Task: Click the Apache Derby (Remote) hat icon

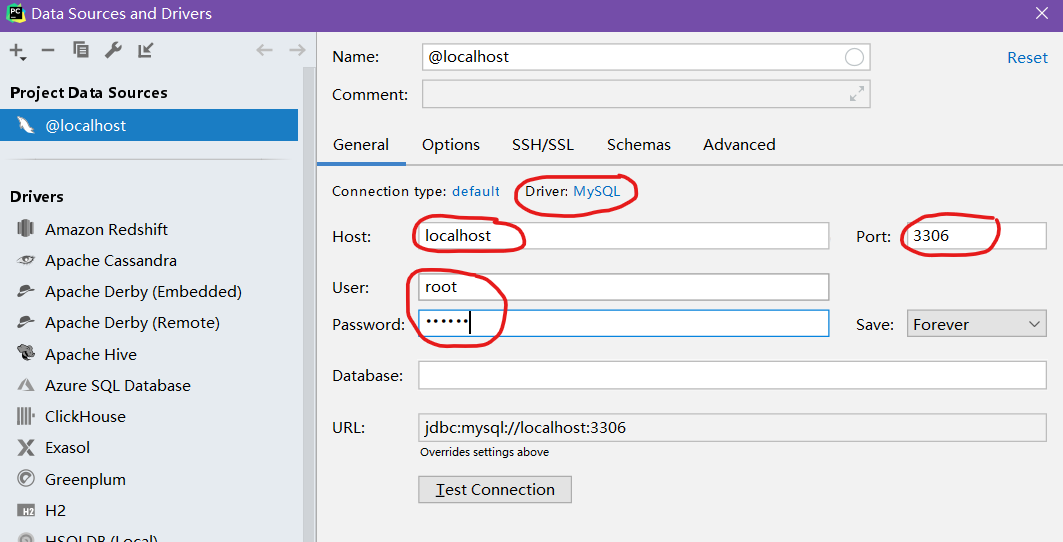Action: point(26,322)
